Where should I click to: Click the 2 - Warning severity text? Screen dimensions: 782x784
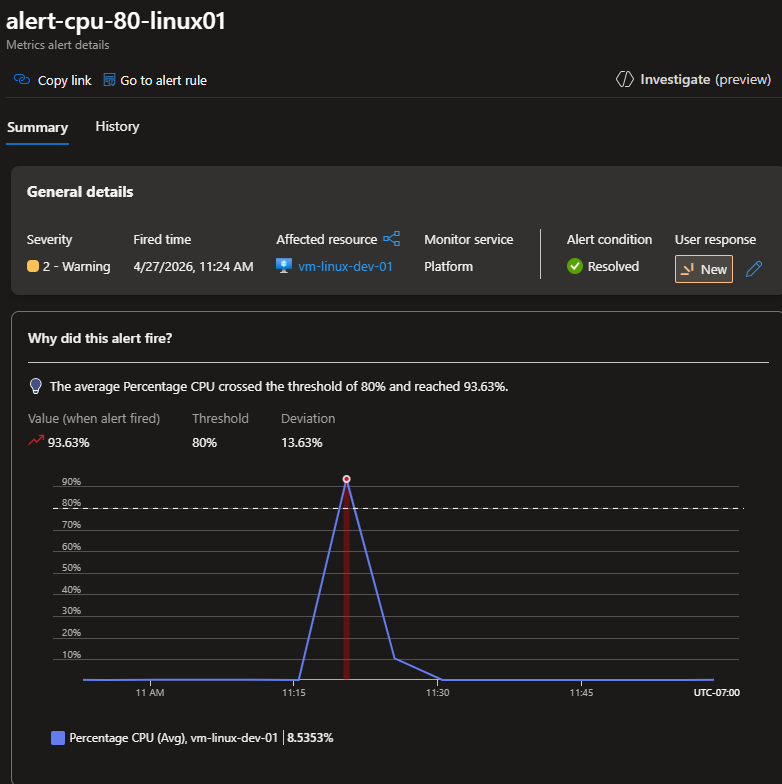76,266
